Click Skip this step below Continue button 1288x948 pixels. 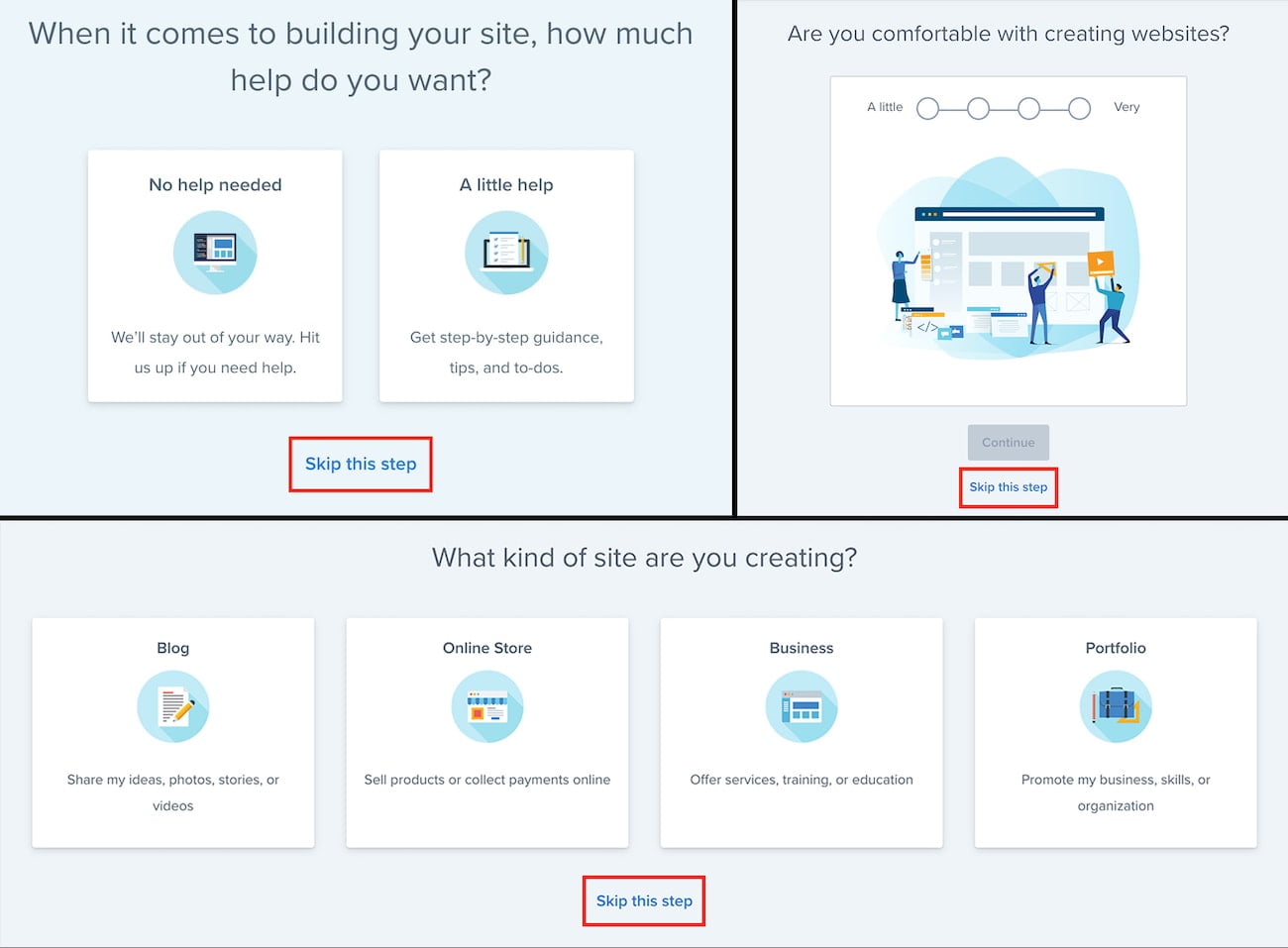1008,487
